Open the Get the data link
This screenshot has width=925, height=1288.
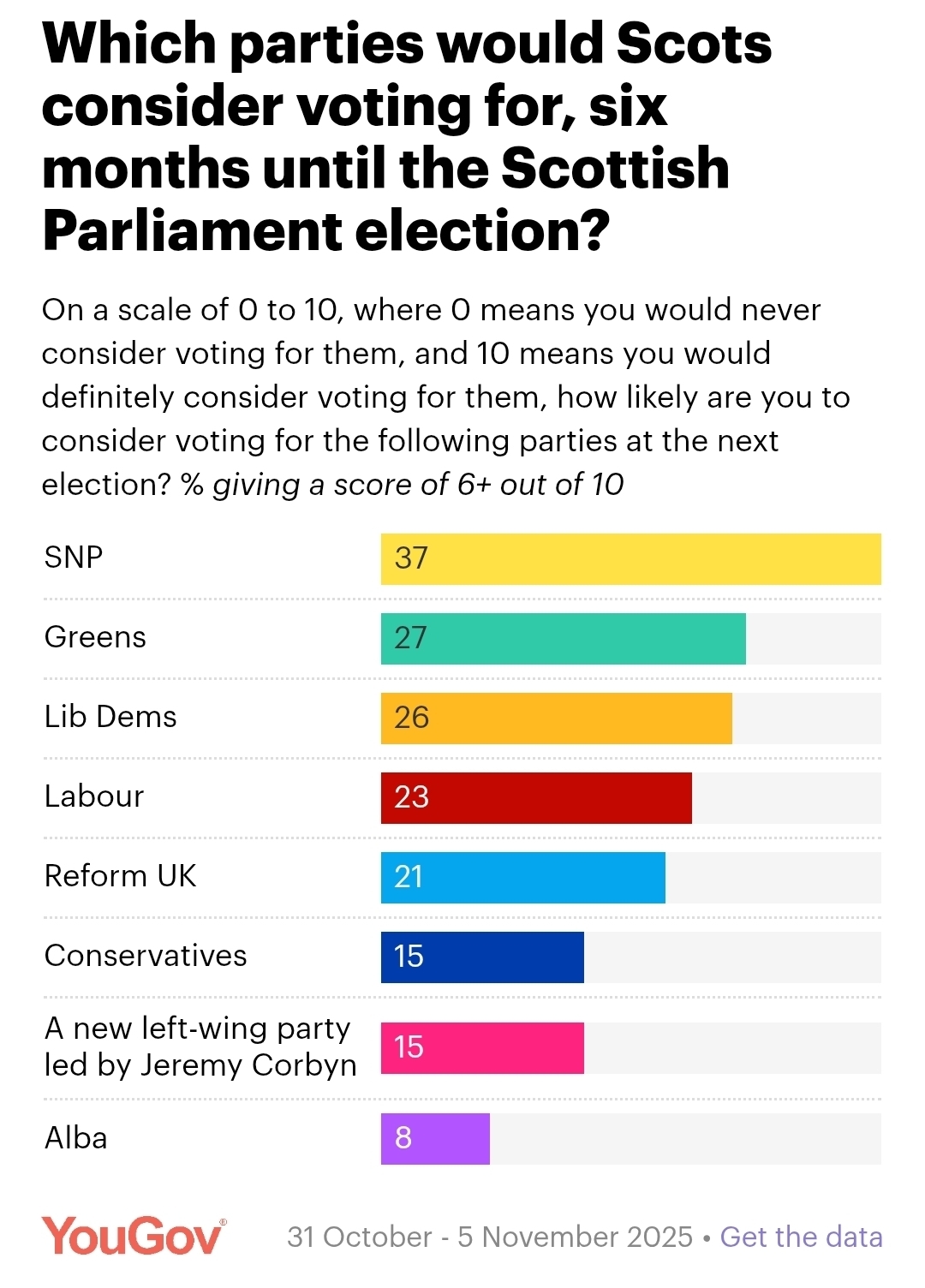(801, 1237)
